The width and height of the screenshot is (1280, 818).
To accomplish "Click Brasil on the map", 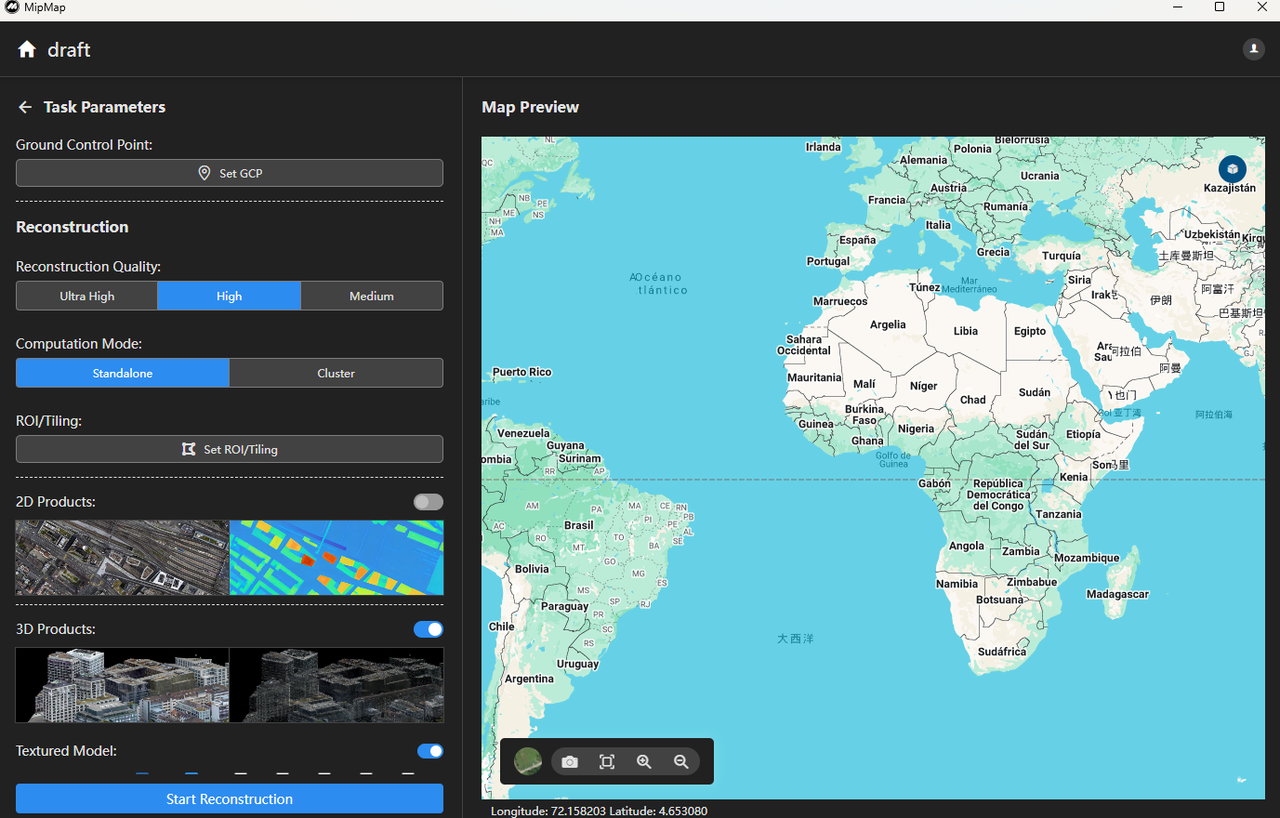I will [x=579, y=525].
